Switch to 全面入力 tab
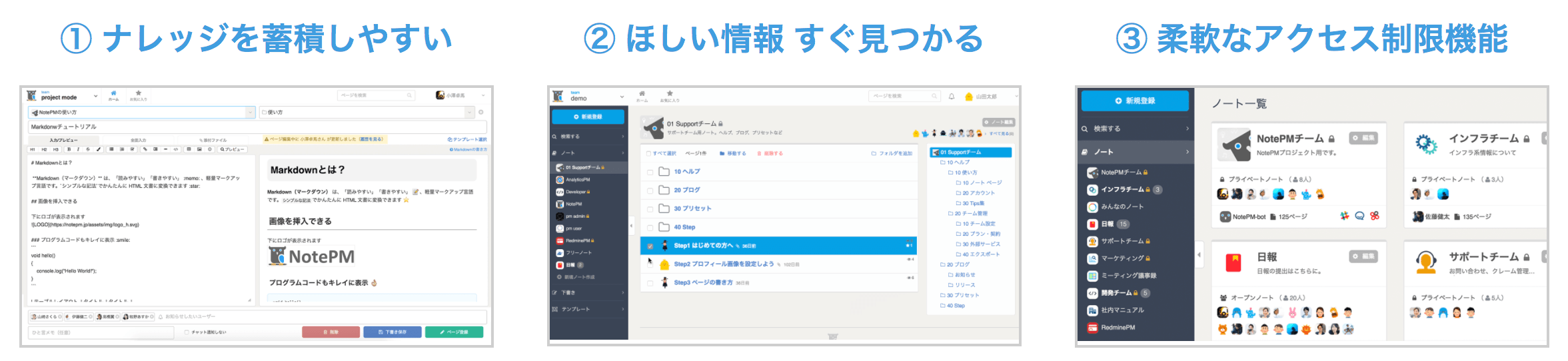Screen dimensions: 1568x361 point(138,141)
